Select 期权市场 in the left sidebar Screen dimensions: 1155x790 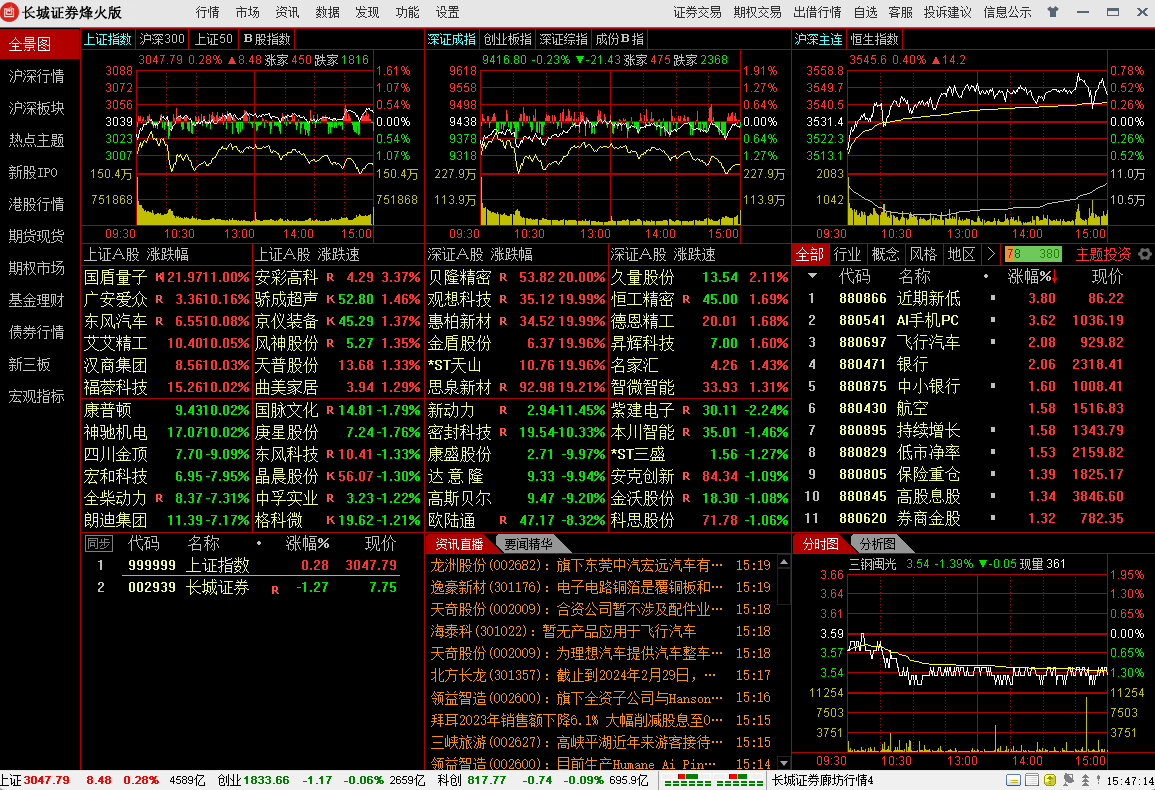click(x=37, y=268)
